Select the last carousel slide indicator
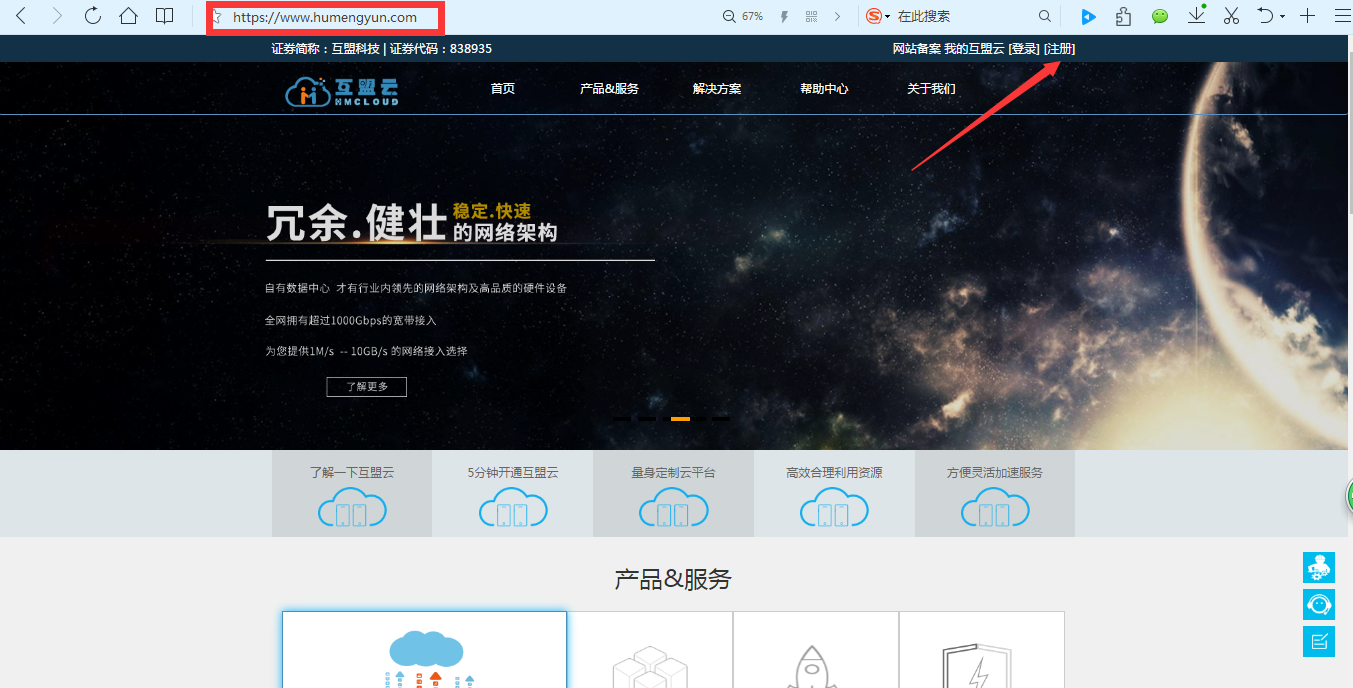 [x=721, y=418]
